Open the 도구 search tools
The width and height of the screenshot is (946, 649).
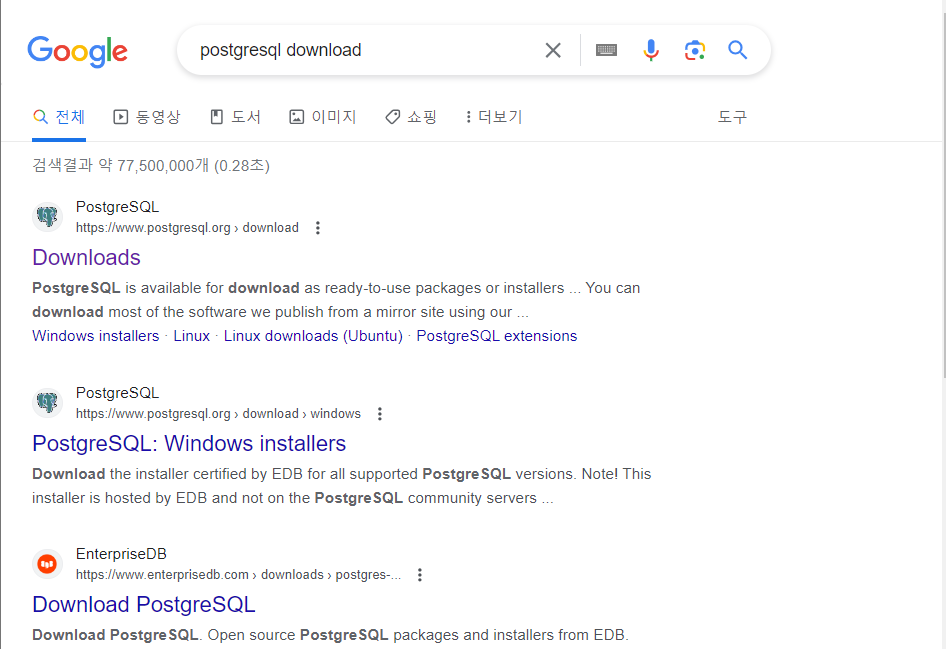(x=732, y=116)
